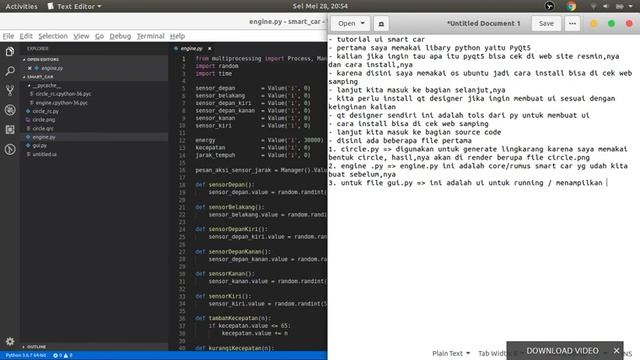Open the network indicator in system tray
The image size is (640, 360).
click(x=593, y=6)
